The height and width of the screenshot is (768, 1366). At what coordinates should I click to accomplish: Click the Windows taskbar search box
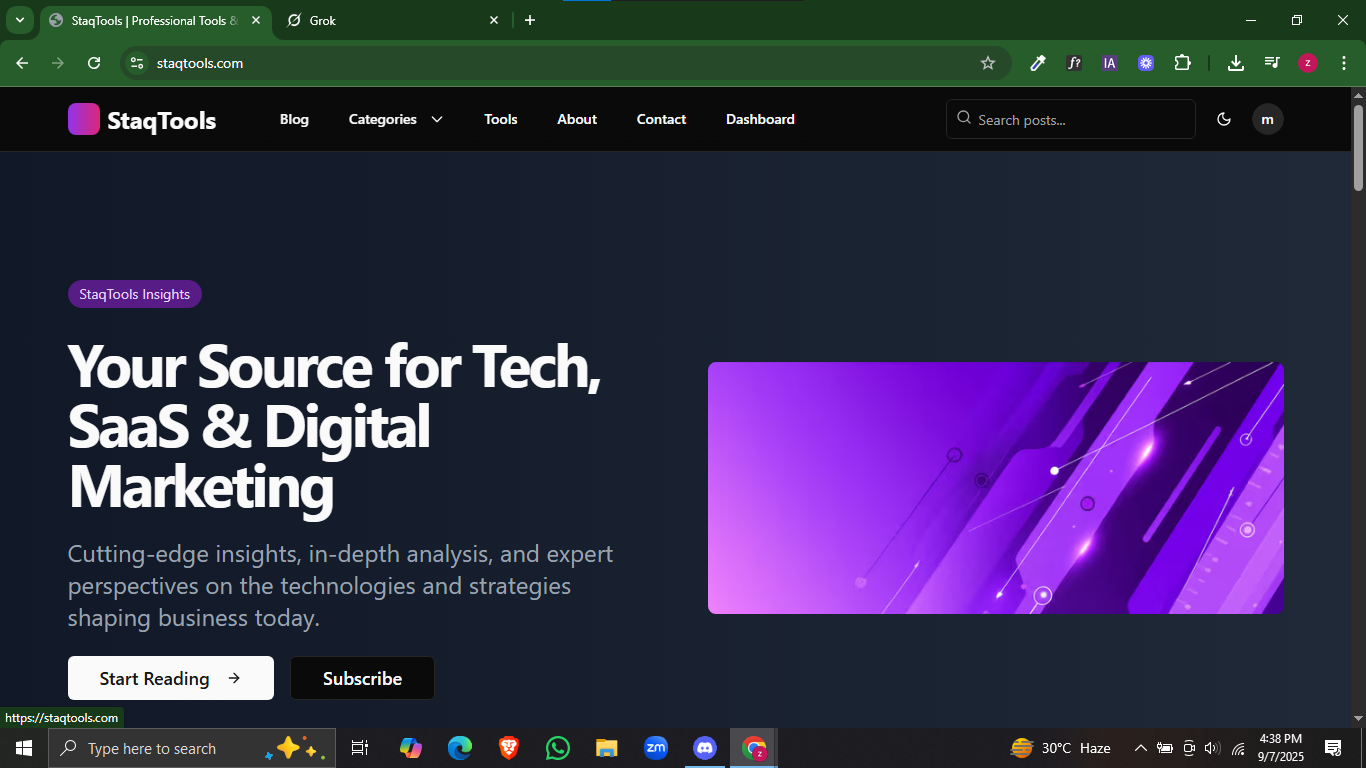(192, 748)
